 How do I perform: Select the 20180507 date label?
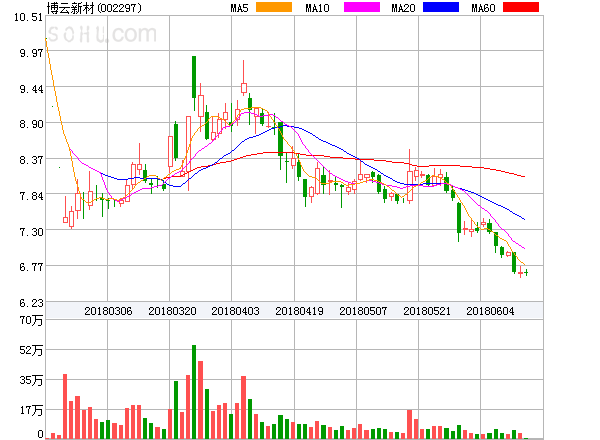click(363, 311)
